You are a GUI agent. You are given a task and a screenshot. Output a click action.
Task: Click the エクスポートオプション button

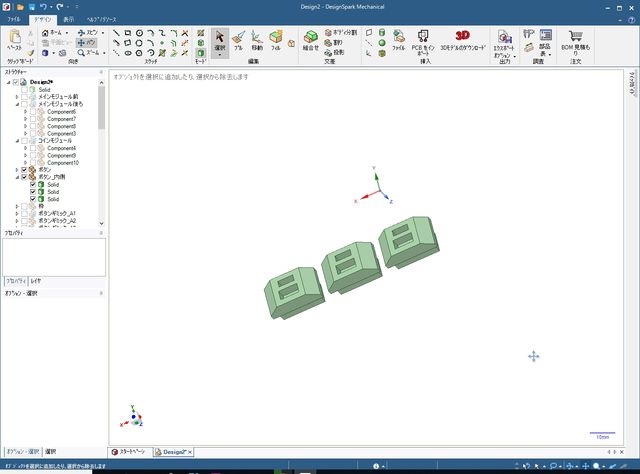click(x=504, y=44)
